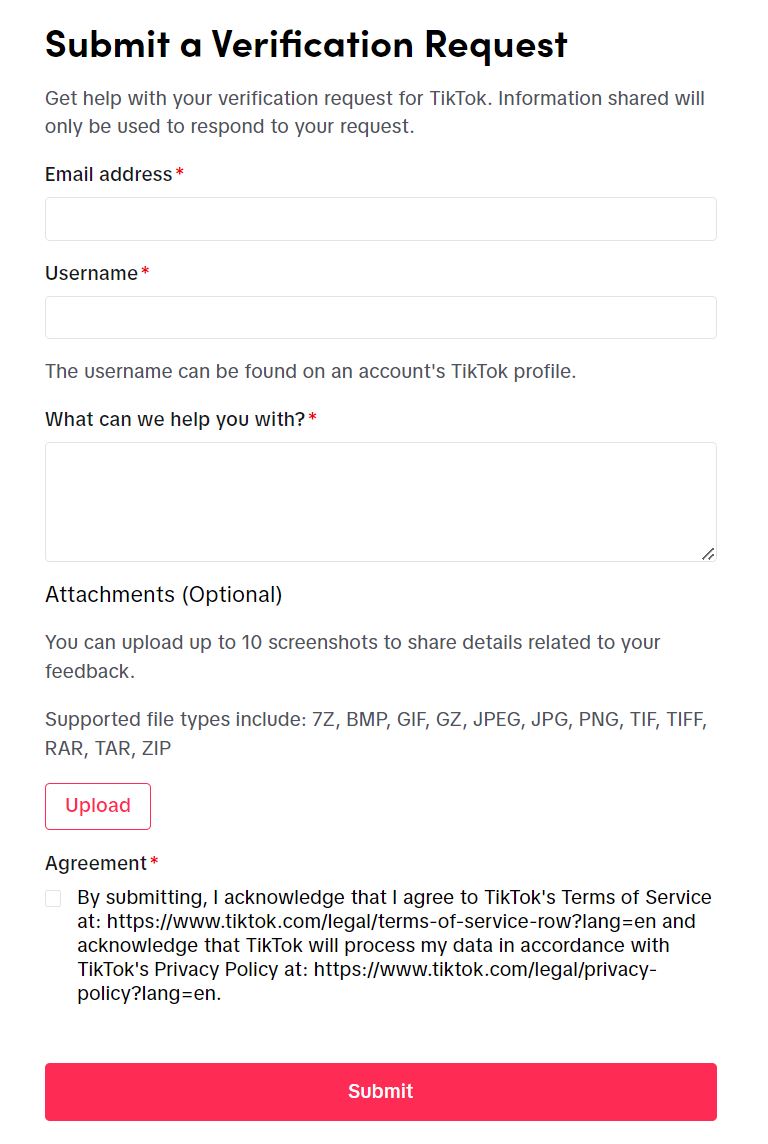Image resolution: width=768 pixels, height=1144 pixels.
Task: Click the textarea resize handle
Action: [x=708, y=553]
